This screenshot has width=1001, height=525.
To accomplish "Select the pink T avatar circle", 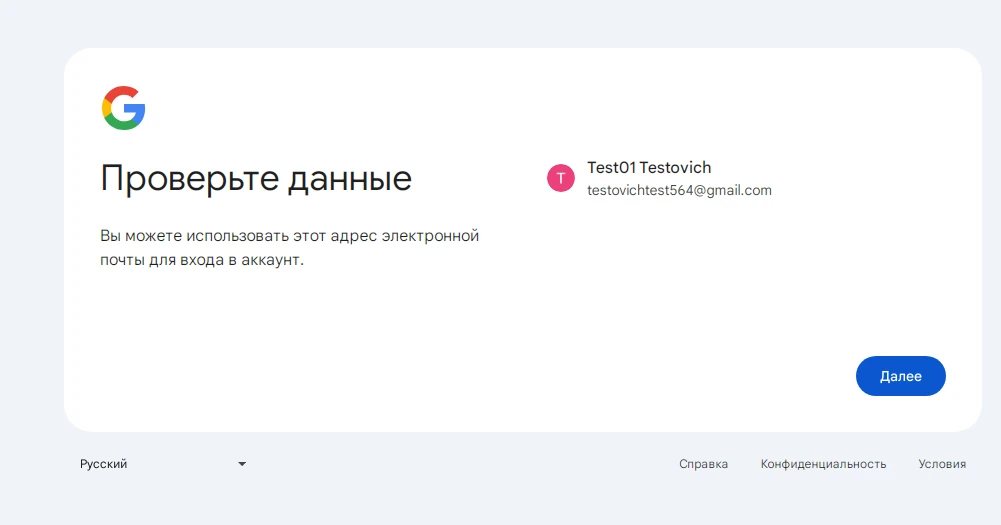I will pyautogui.click(x=561, y=178).
